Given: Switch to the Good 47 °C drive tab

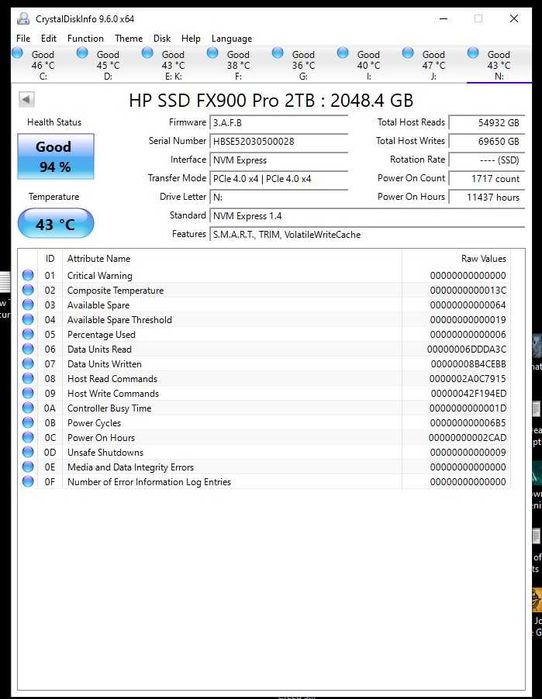Looking at the screenshot, I should click(433, 65).
